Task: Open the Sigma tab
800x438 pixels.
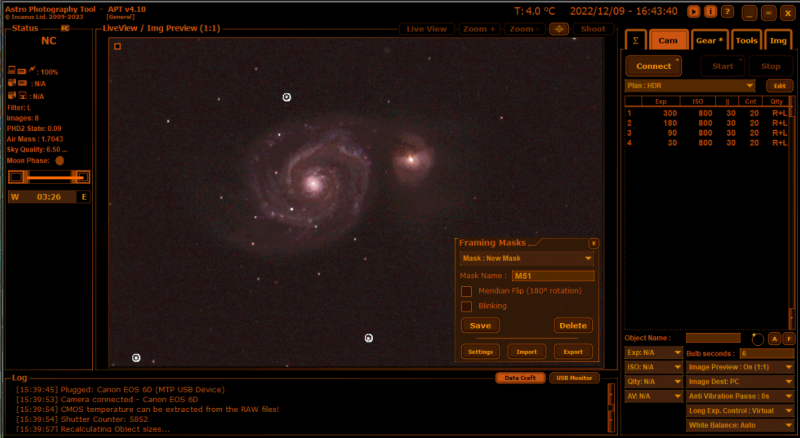Action: coord(633,40)
